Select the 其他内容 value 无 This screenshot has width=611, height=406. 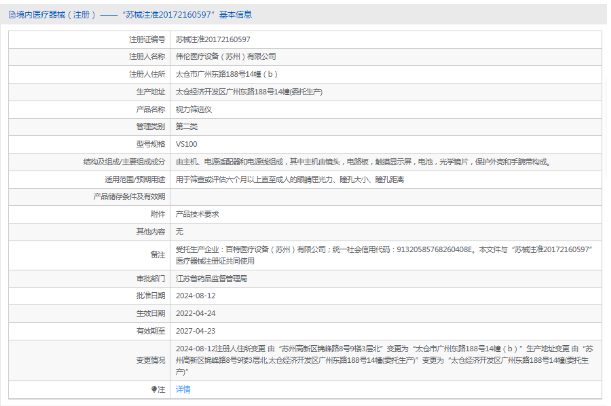179,232
